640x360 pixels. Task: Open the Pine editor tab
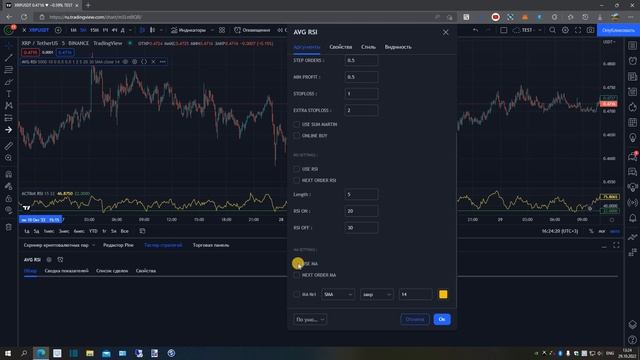pyautogui.click(x=118, y=245)
